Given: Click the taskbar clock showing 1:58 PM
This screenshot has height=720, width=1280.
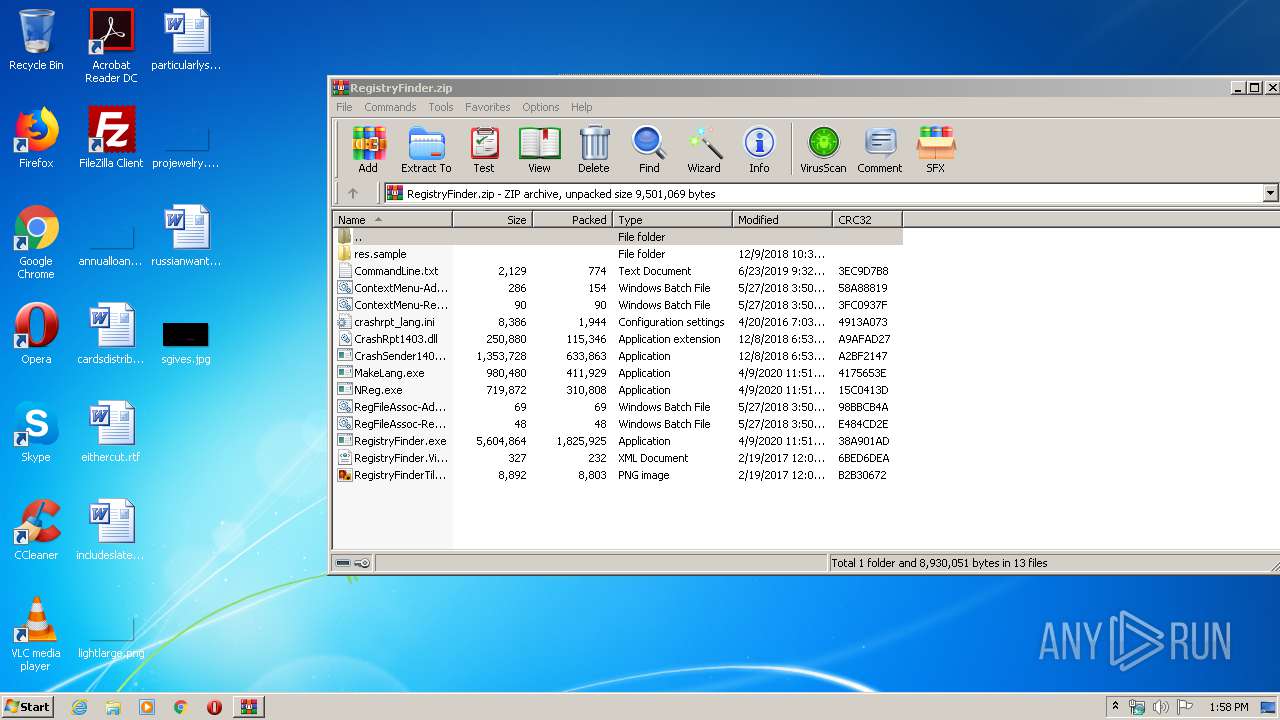Looking at the screenshot, I should 1228,707.
